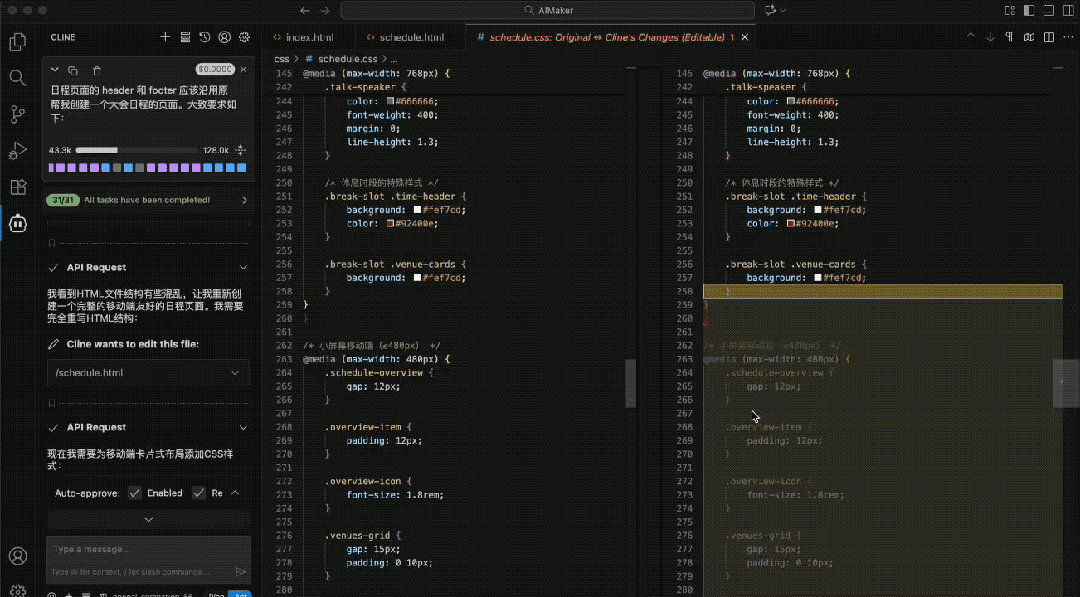The width and height of the screenshot is (1080, 597).
Task: Open Cline settings gear in panel header
Action: click(x=244, y=37)
